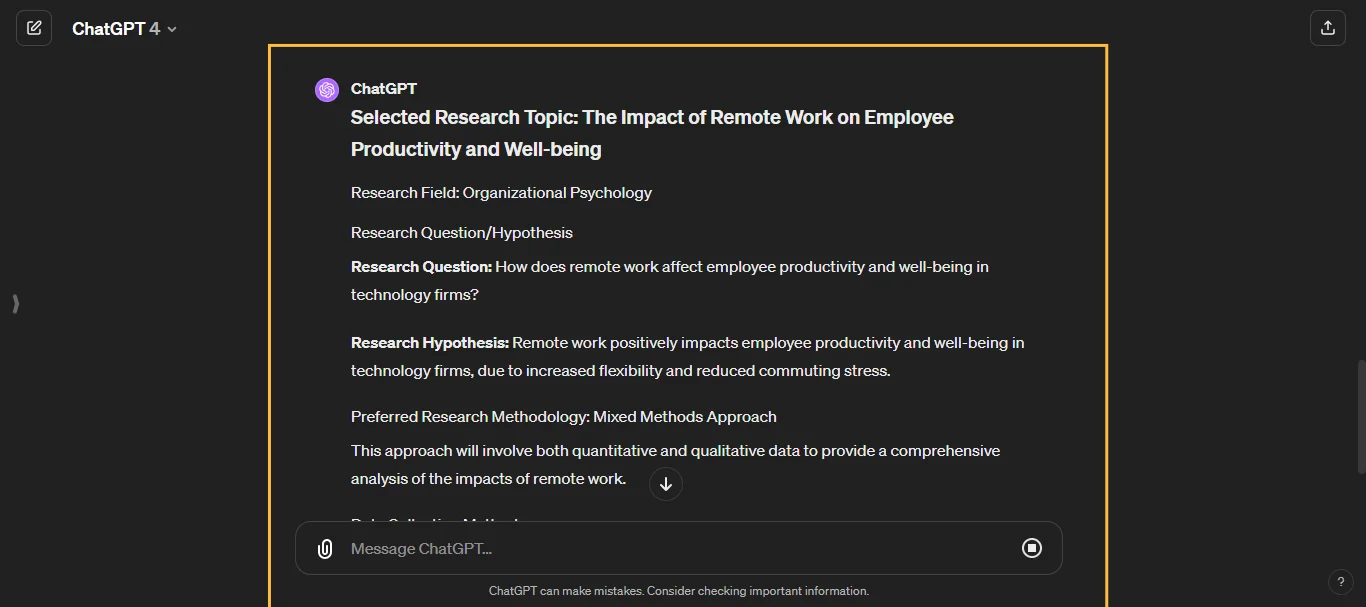Start a new chat with the pencil icon
1366x607 pixels.
point(34,27)
